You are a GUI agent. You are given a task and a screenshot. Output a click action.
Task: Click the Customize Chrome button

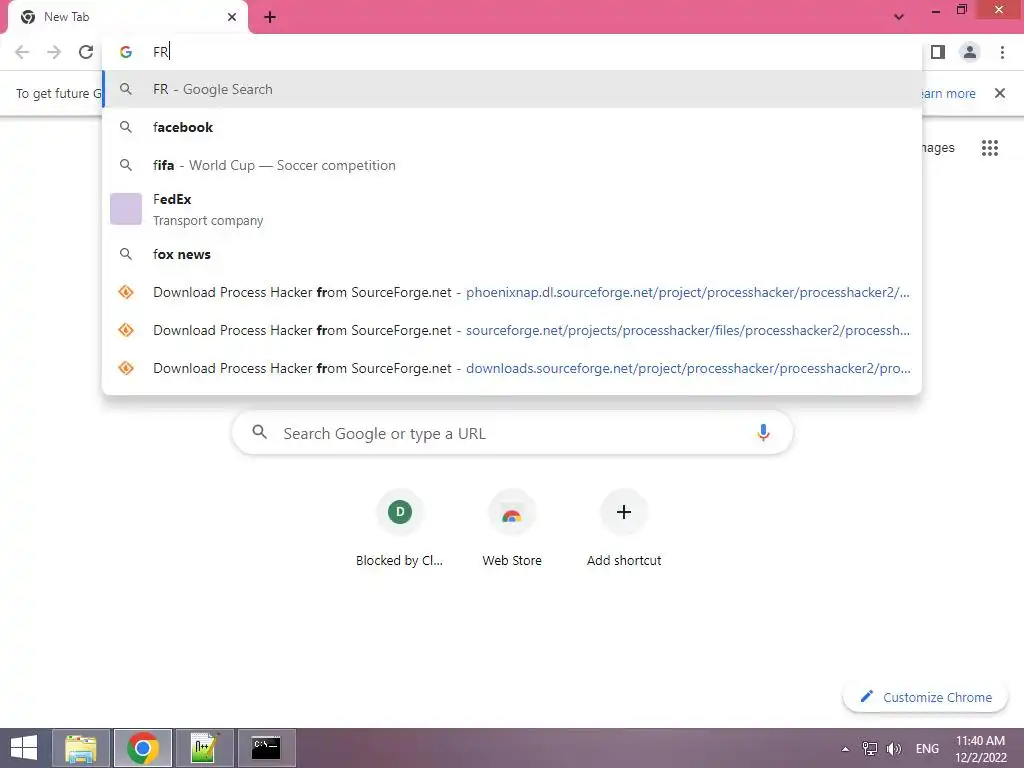coord(925,697)
